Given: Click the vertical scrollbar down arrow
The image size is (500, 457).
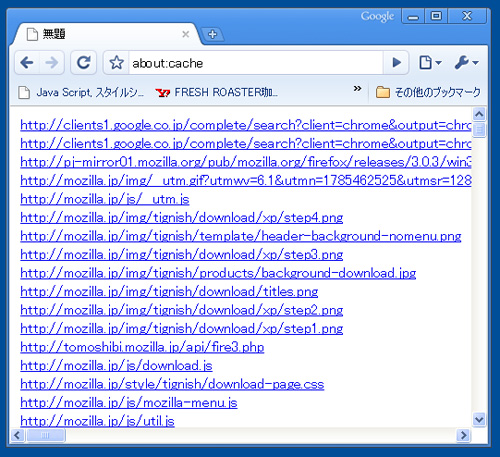Looking at the screenshot, I should (479, 420).
